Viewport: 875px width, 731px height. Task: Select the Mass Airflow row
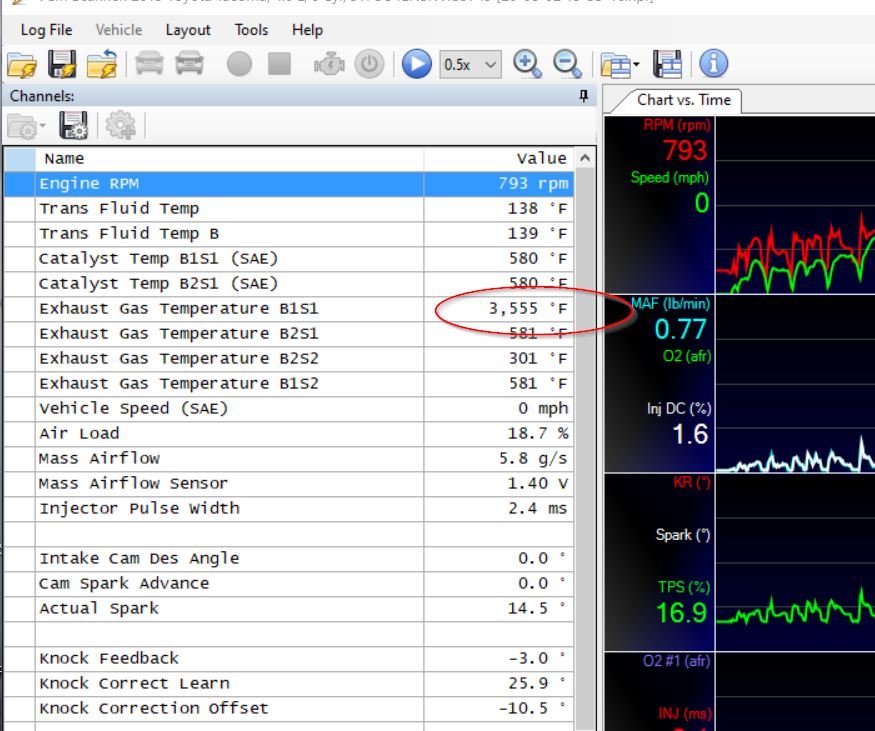(289, 459)
